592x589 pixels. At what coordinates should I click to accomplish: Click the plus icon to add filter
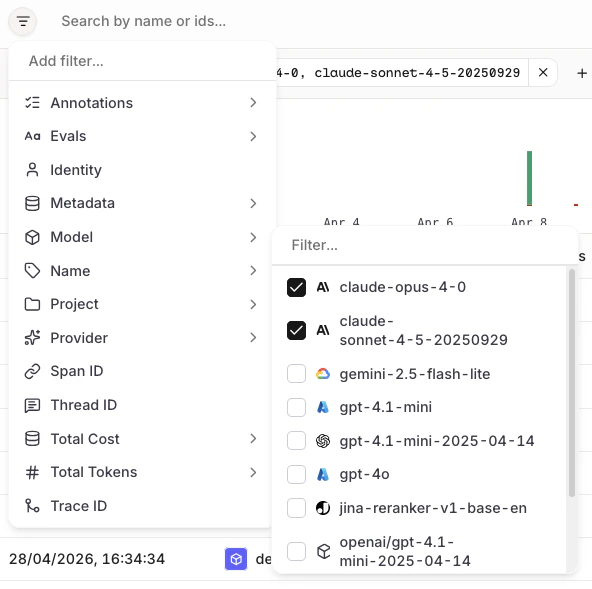tap(582, 73)
